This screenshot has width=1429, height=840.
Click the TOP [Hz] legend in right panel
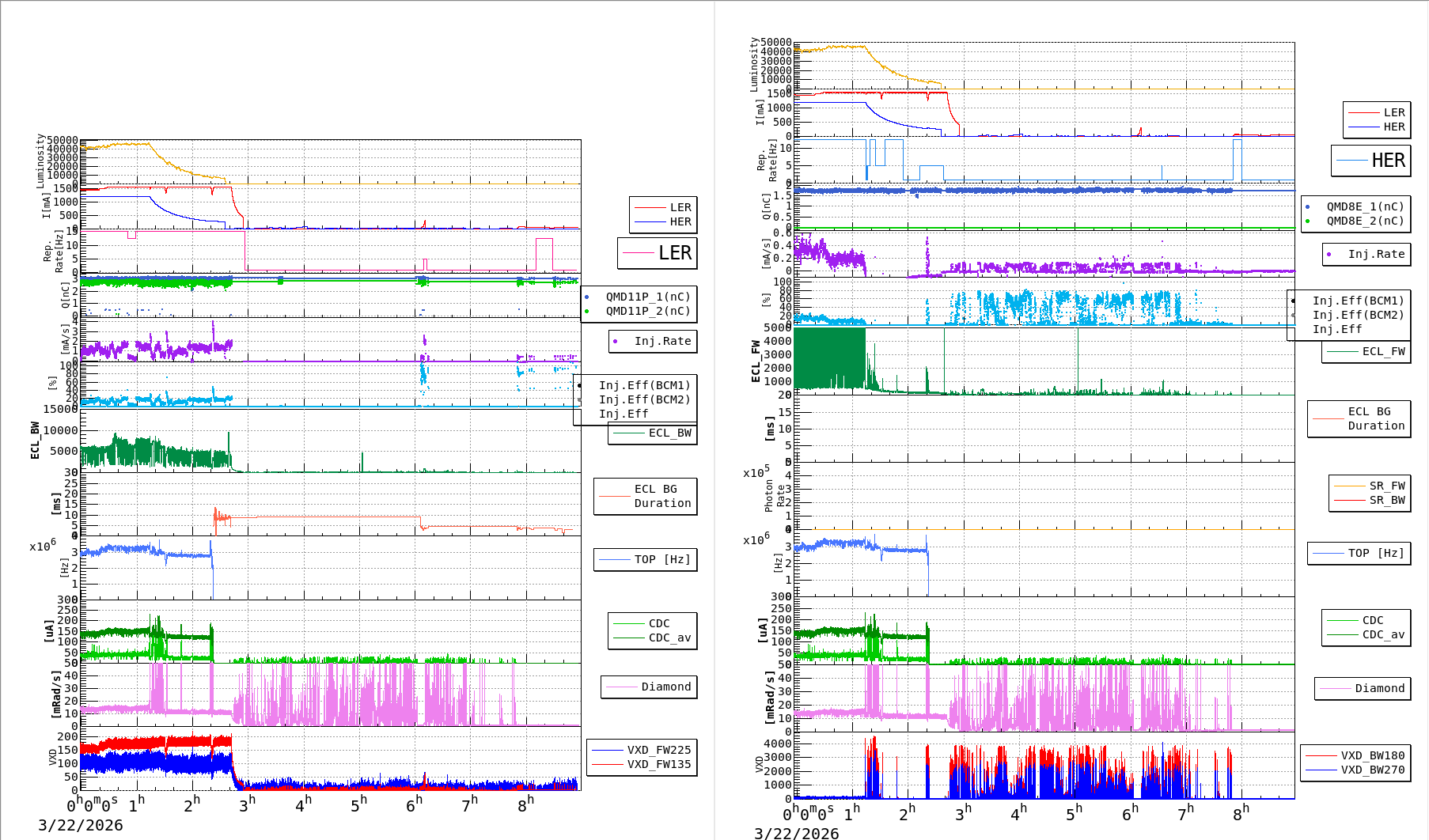point(1359,553)
